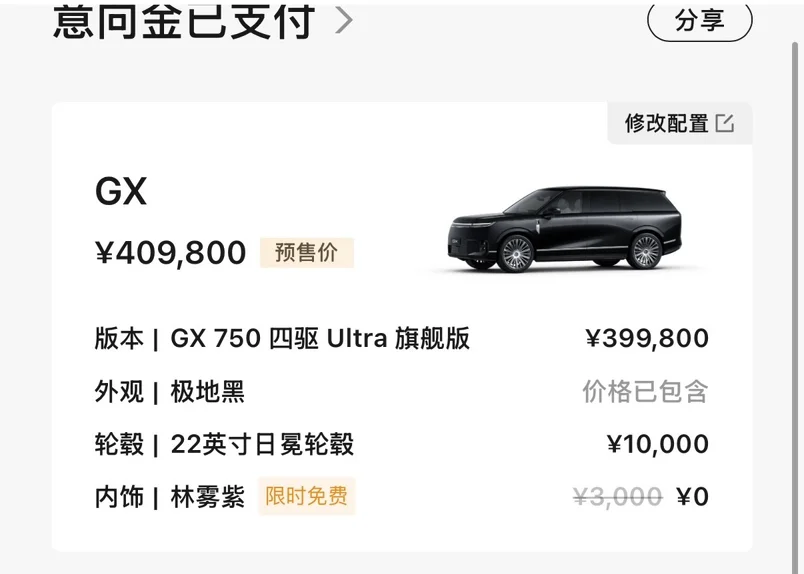The image size is (804, 574).
Task: Select the GX 750 四驱 Ultra 旗舰版 version row
Action: pyautogui.click(x=282, y=339)
